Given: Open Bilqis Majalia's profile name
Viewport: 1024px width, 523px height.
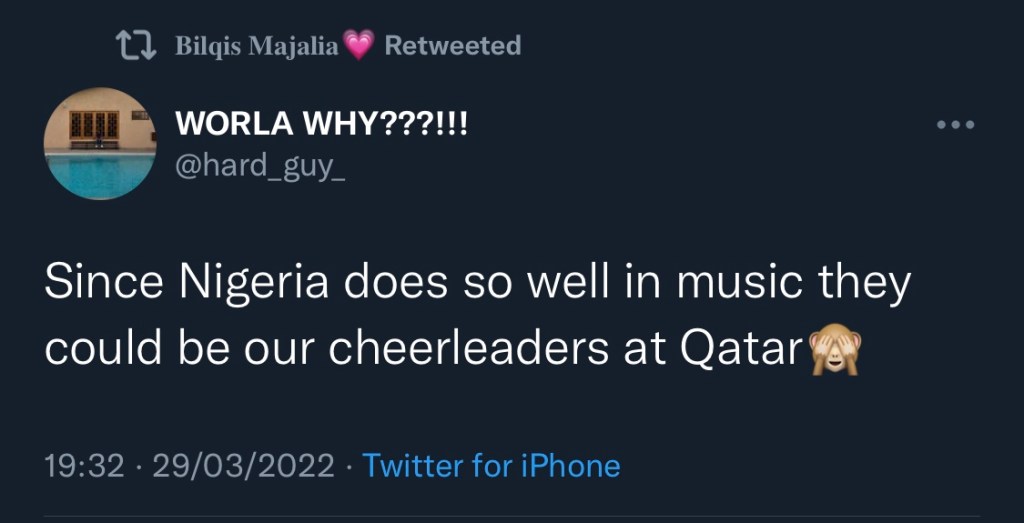Looking at the screenshot, I should (257, 46).
